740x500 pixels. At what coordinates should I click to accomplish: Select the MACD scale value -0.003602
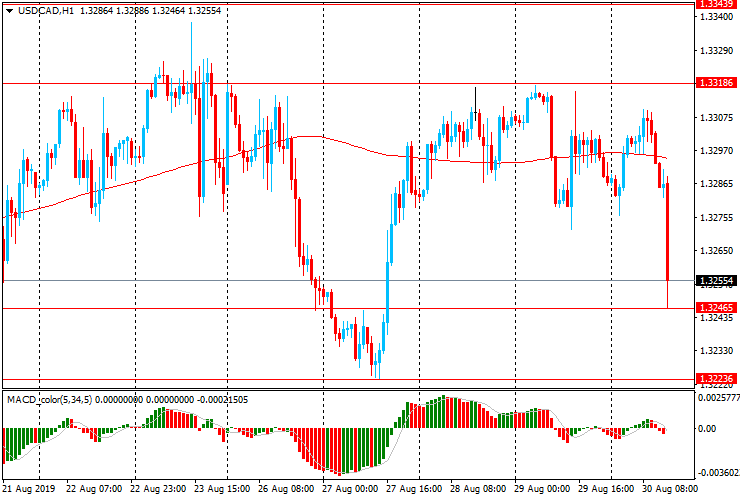point(719,473)
